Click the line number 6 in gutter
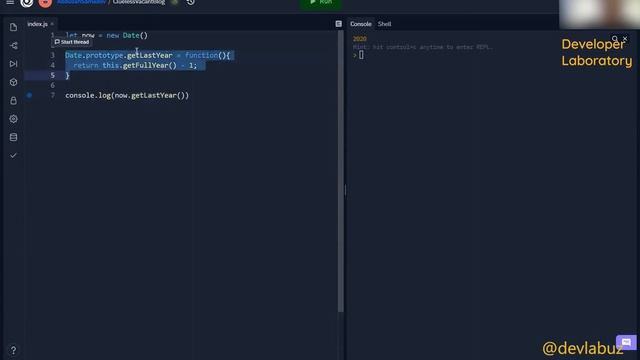 click(53, 85)
